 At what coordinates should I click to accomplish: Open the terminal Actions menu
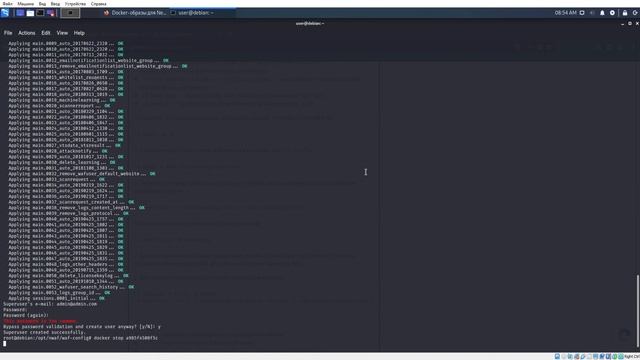point(27,33)
